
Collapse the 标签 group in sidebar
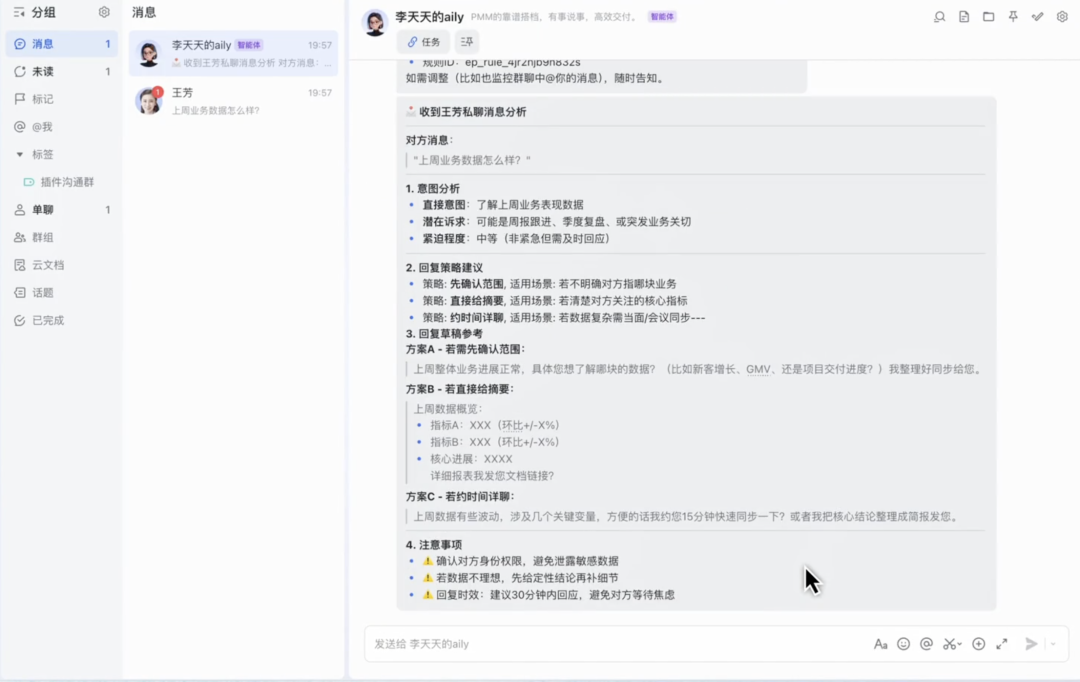coord(20,155)
